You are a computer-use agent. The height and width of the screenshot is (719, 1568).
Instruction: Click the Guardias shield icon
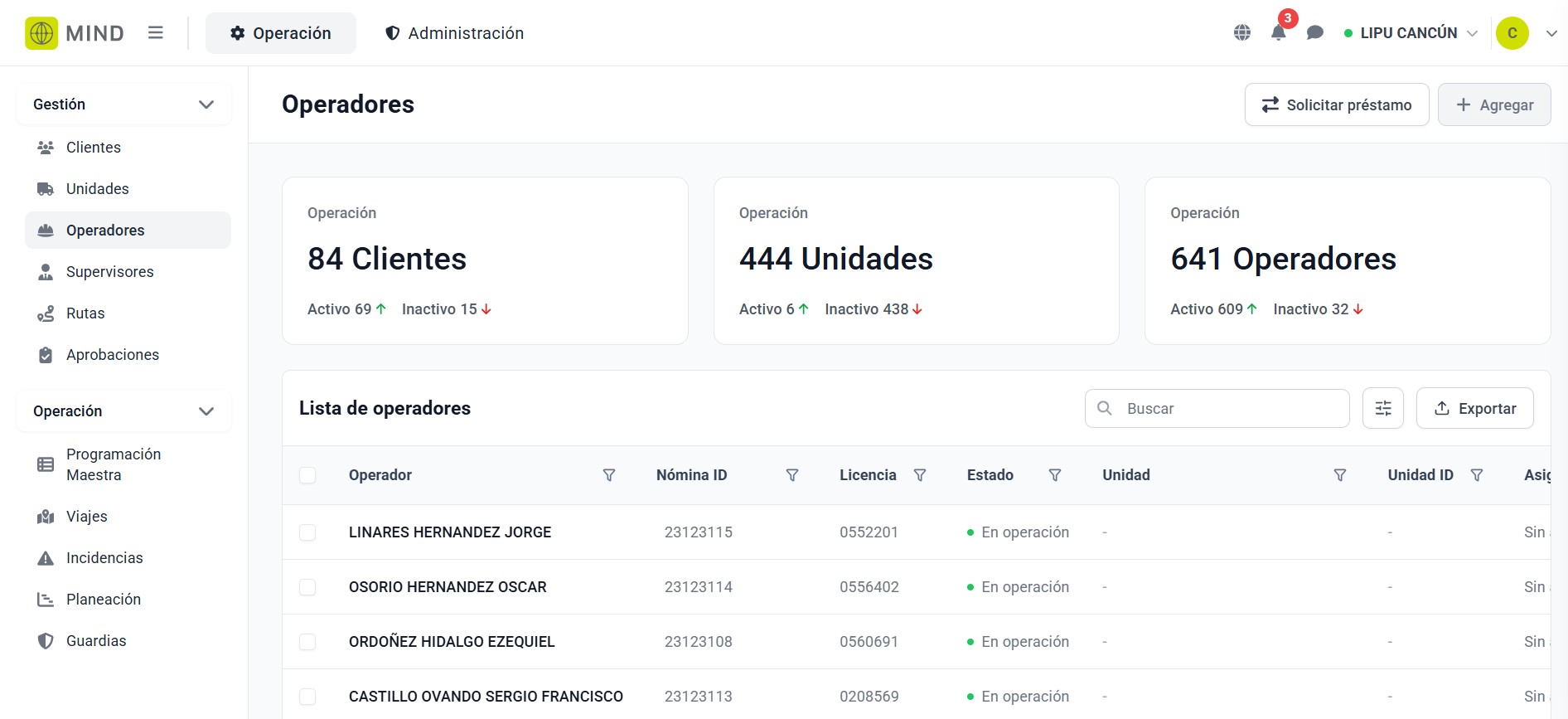point(46,641)
